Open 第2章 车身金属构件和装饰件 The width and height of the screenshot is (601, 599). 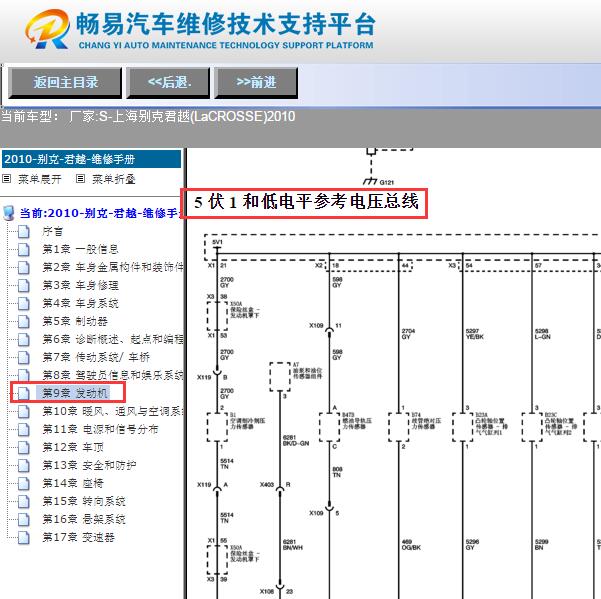coord(113,267)
